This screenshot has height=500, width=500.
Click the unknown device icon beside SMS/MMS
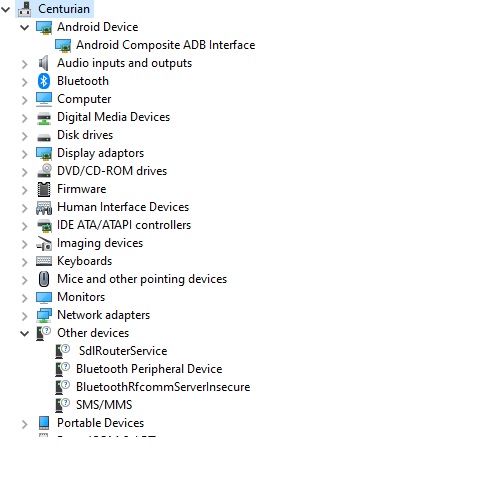(63, 405)
